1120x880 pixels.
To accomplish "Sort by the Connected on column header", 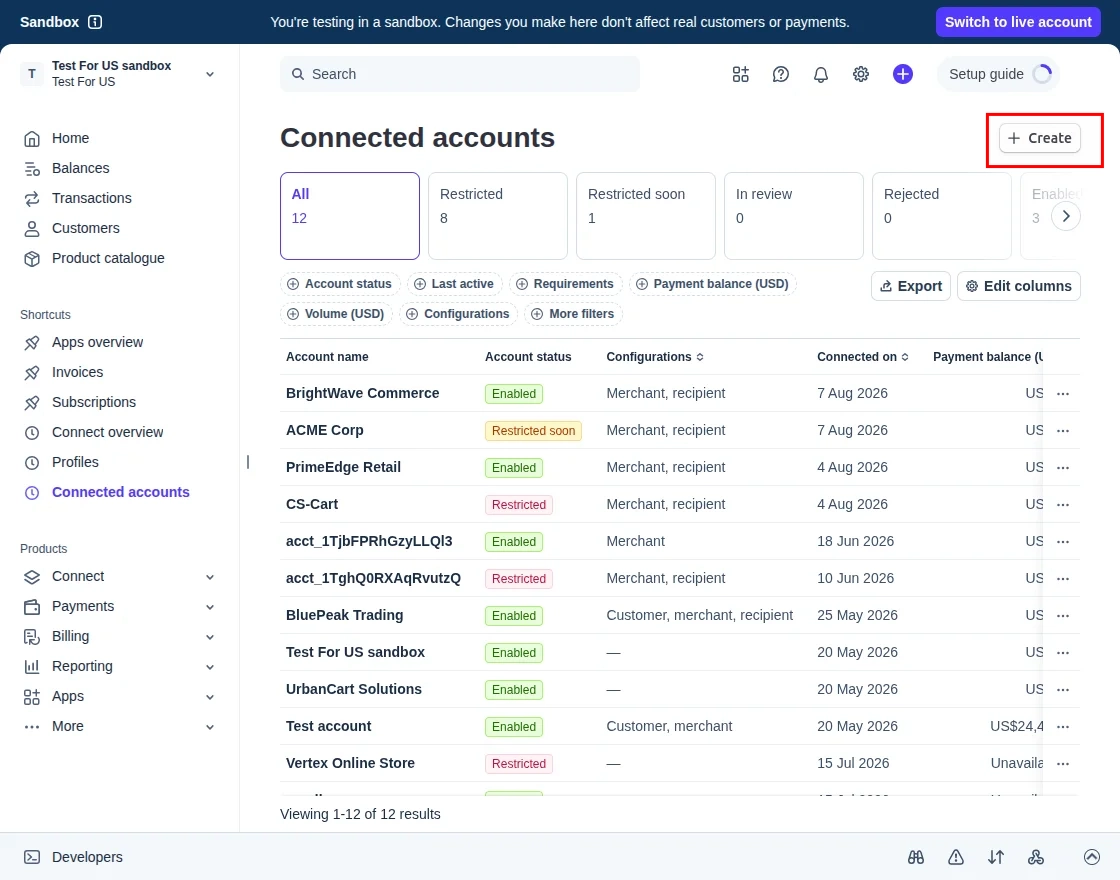I will [863, 357].
